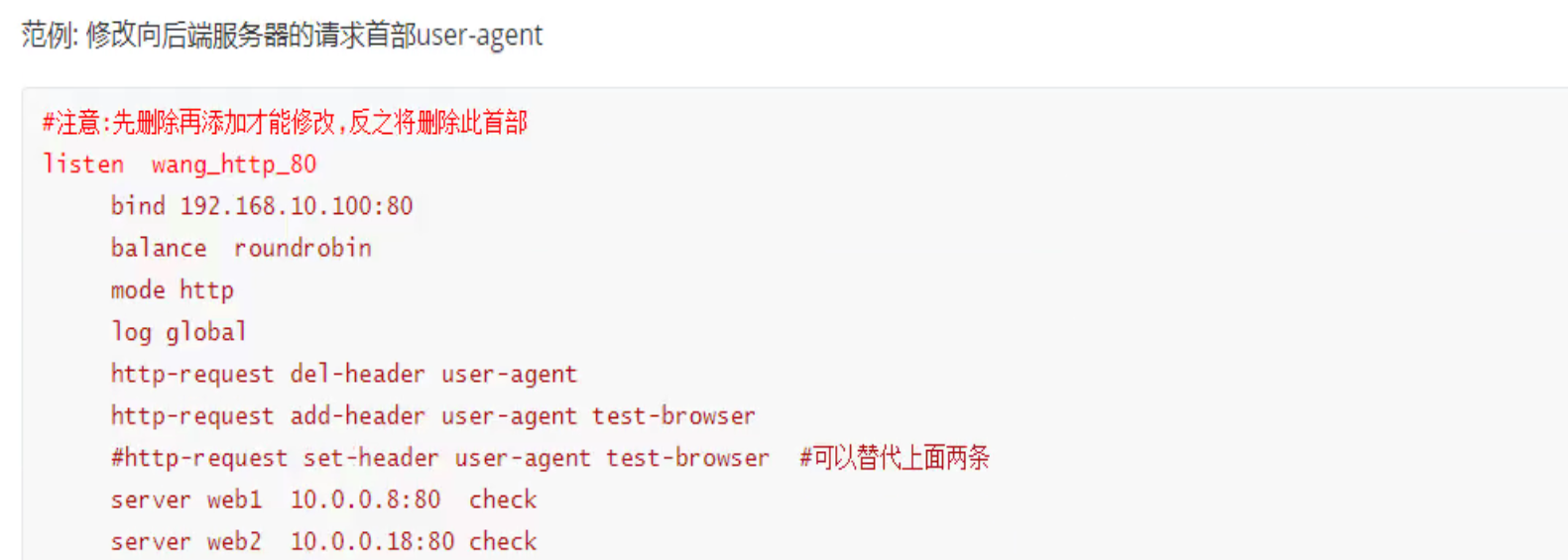Click the 'roundrobin' algorithm text

[302, 248]
